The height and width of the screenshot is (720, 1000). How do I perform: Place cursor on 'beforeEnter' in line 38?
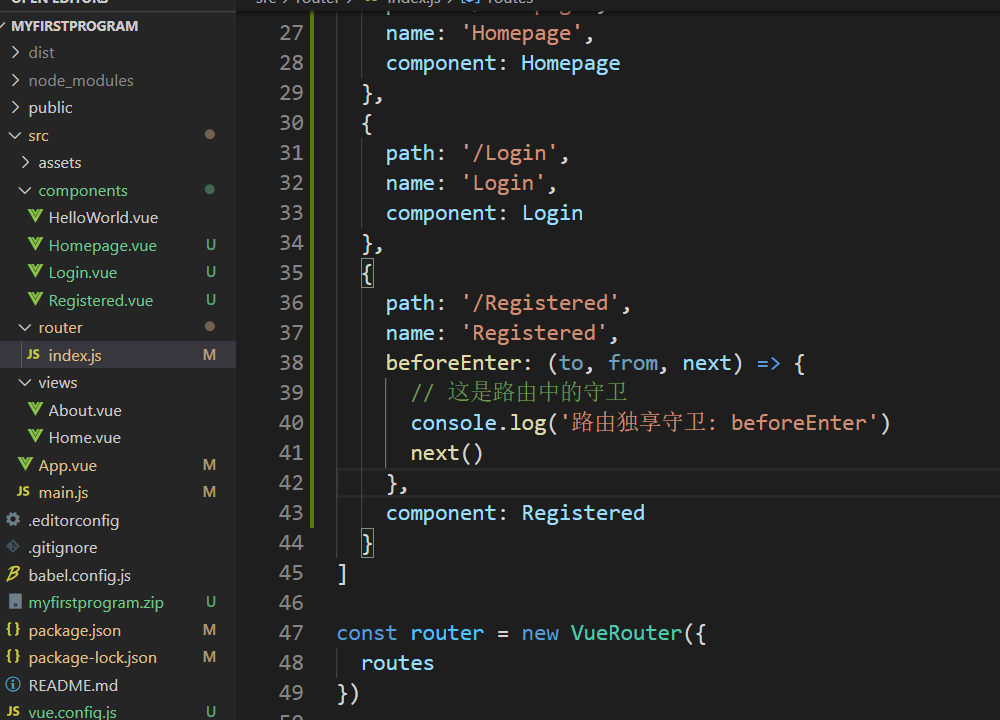click(x=453, y=363)
